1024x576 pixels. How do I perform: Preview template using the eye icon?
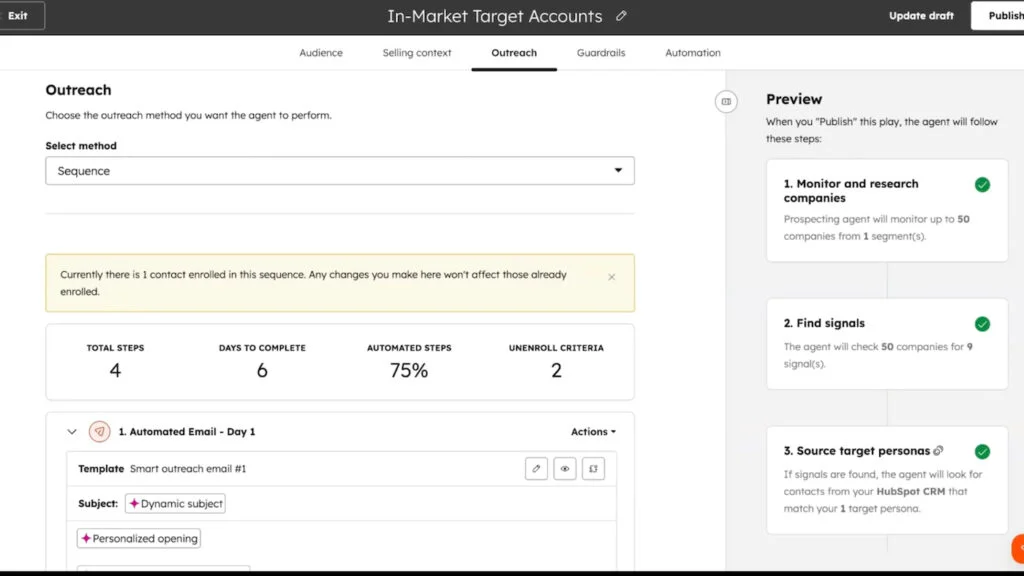(565, 469)
